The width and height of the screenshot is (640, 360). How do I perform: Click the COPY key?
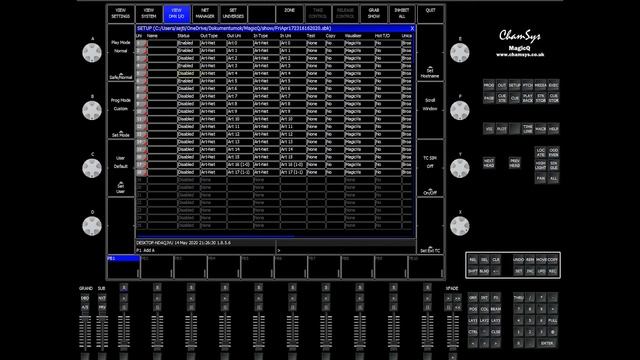point(553,260)
